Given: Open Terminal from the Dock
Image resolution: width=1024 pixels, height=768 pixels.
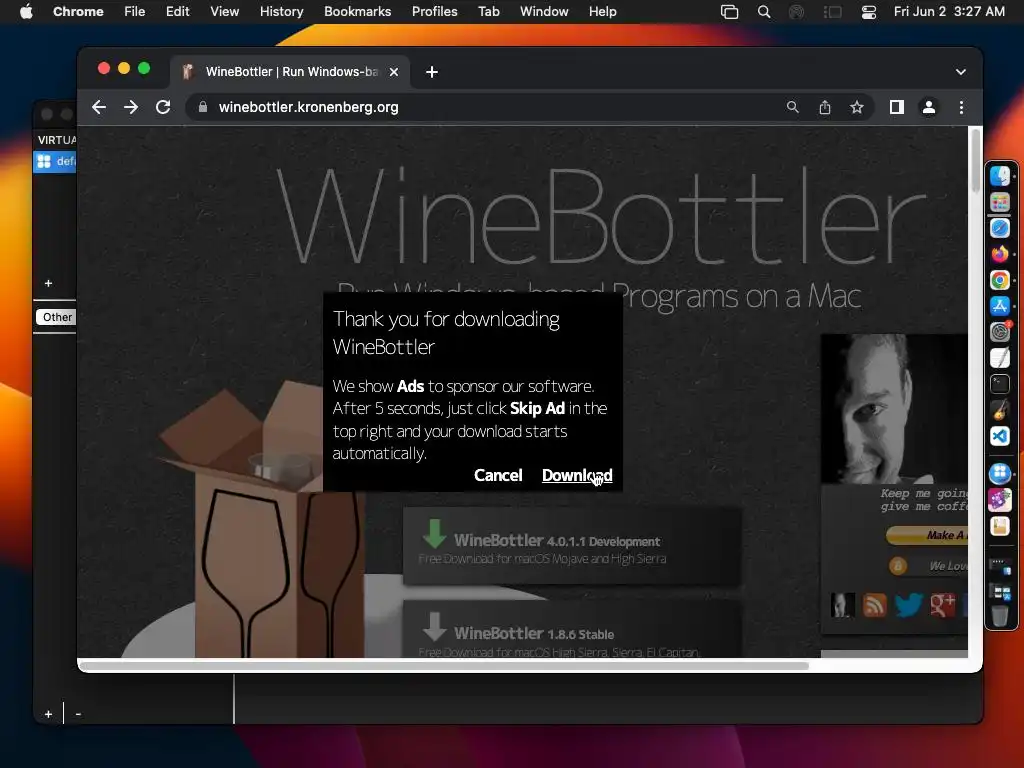Looking at the screenshot, I should coord(1000,384).
